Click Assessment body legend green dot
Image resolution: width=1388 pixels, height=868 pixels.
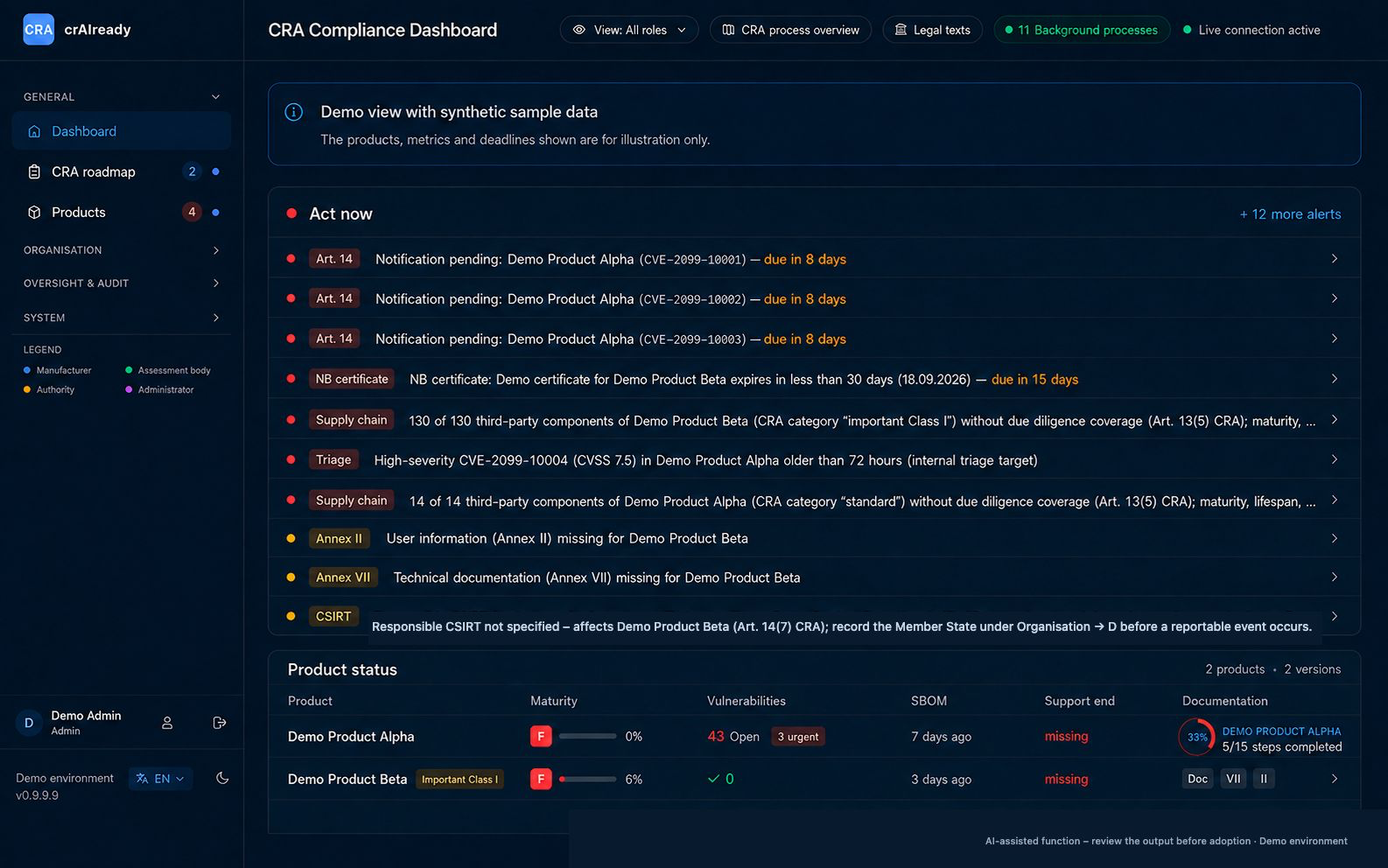(x=129, y=370)
